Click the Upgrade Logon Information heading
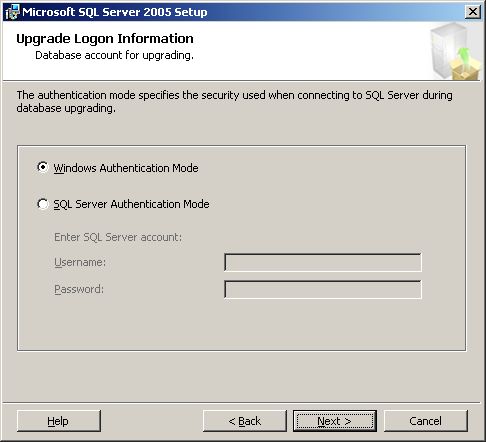The height and width of the screenshot is (442, 486). click(x=105, y=39)
